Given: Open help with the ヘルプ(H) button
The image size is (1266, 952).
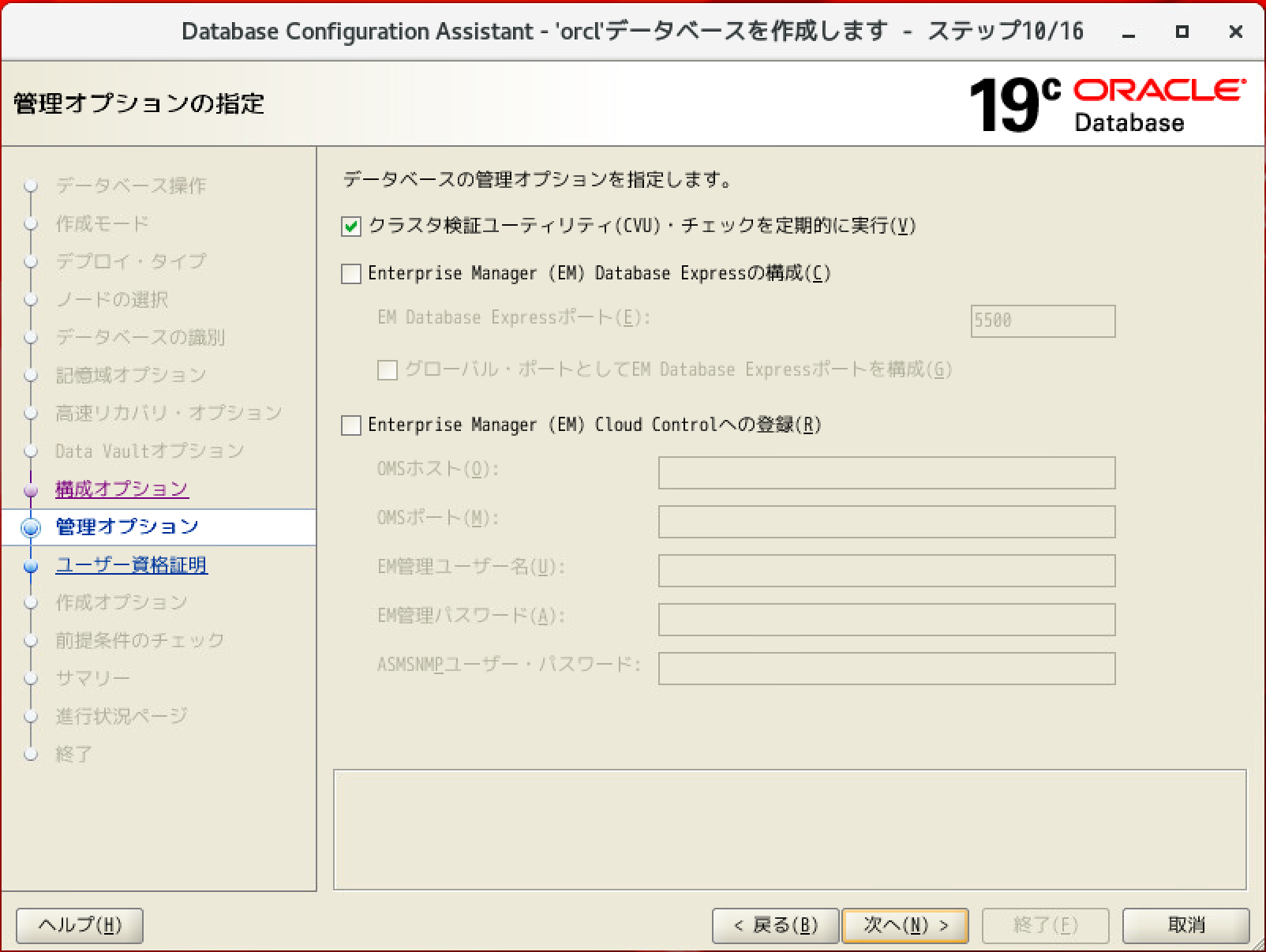Looking at the screenshot, I should point(80,925).
